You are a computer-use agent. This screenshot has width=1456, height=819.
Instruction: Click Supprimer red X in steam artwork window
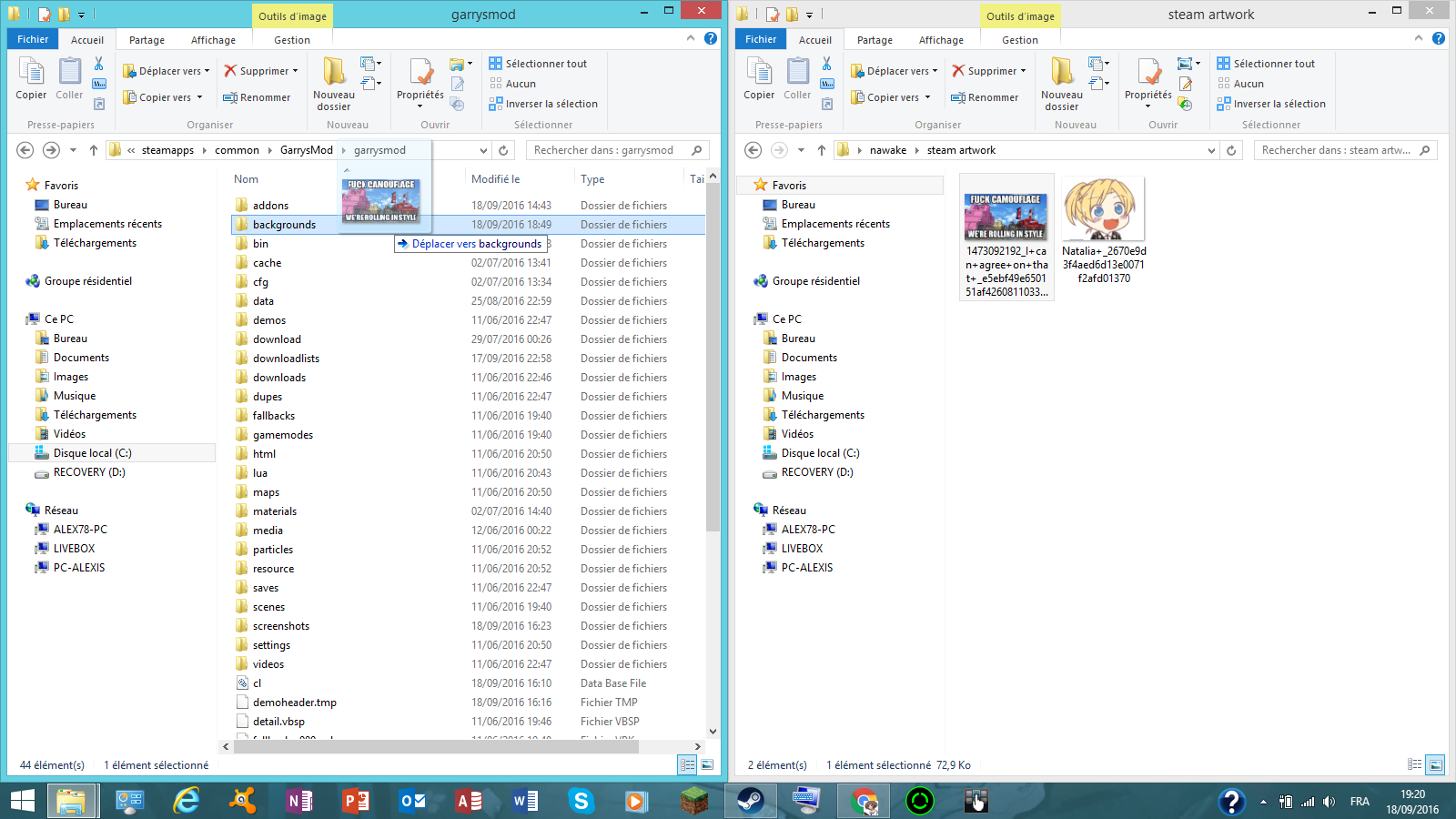pos(958,71)
